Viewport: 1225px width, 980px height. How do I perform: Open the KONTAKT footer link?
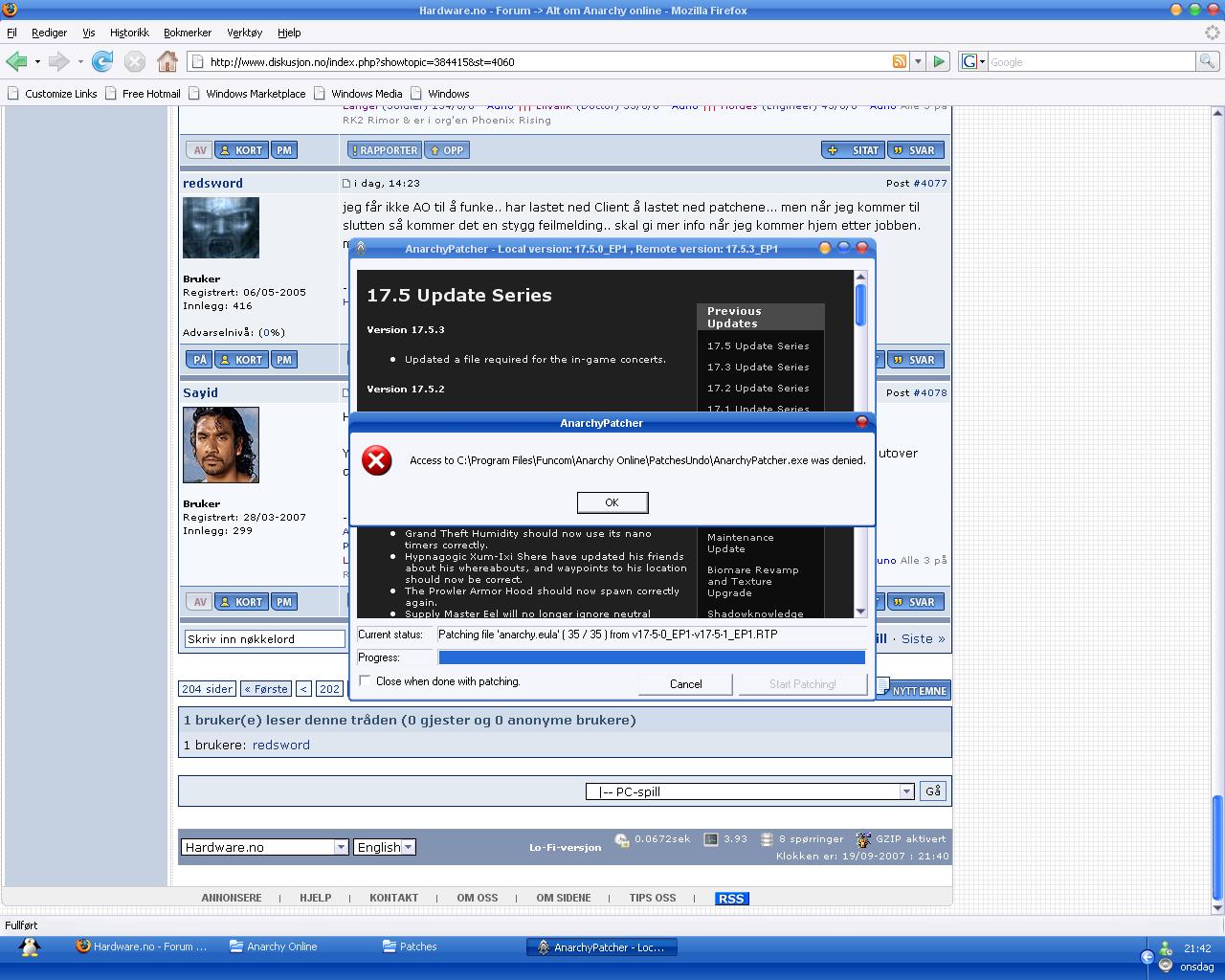point(394,898)
